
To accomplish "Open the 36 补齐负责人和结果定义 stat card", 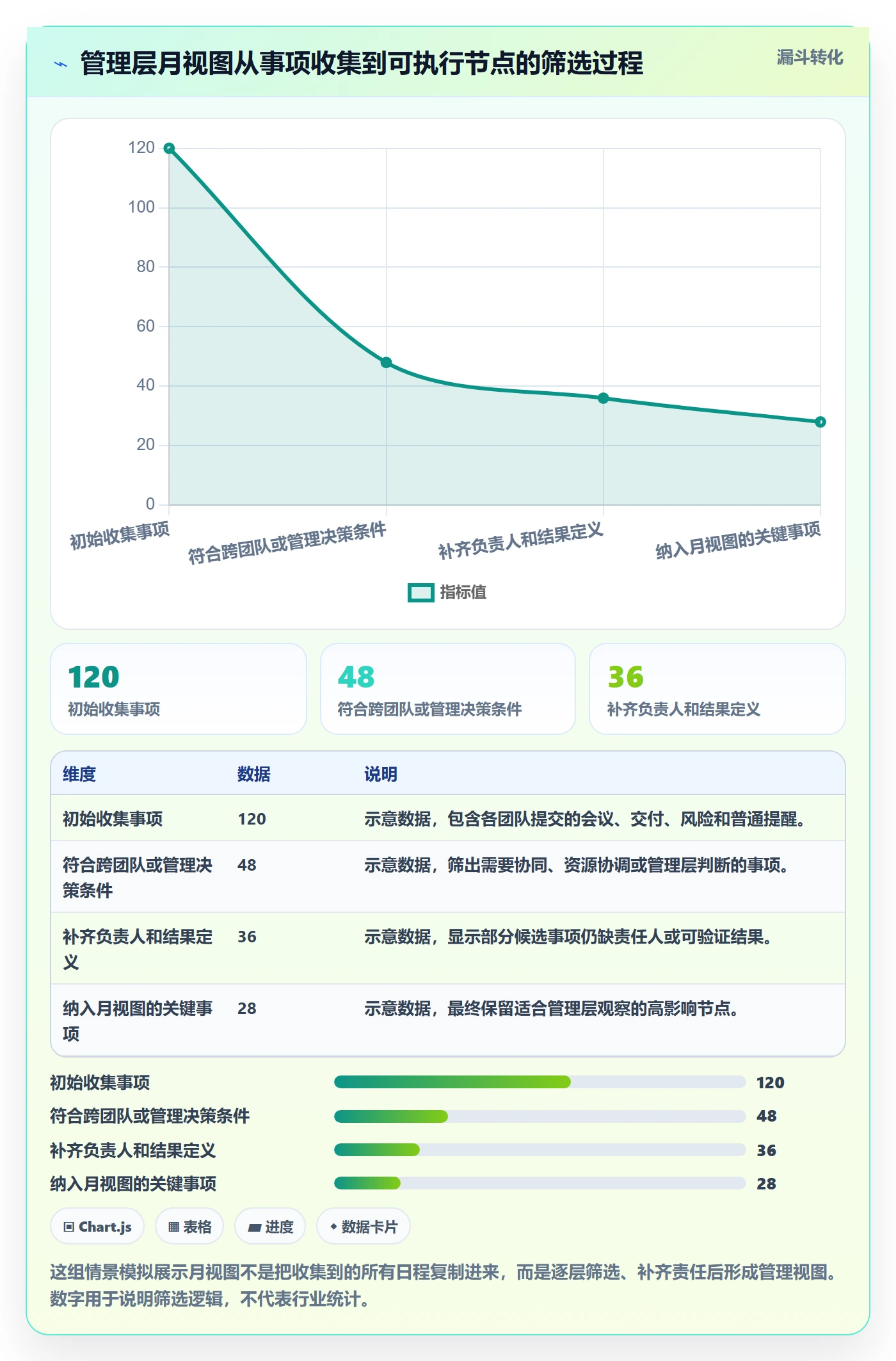I will click(717, 689).
